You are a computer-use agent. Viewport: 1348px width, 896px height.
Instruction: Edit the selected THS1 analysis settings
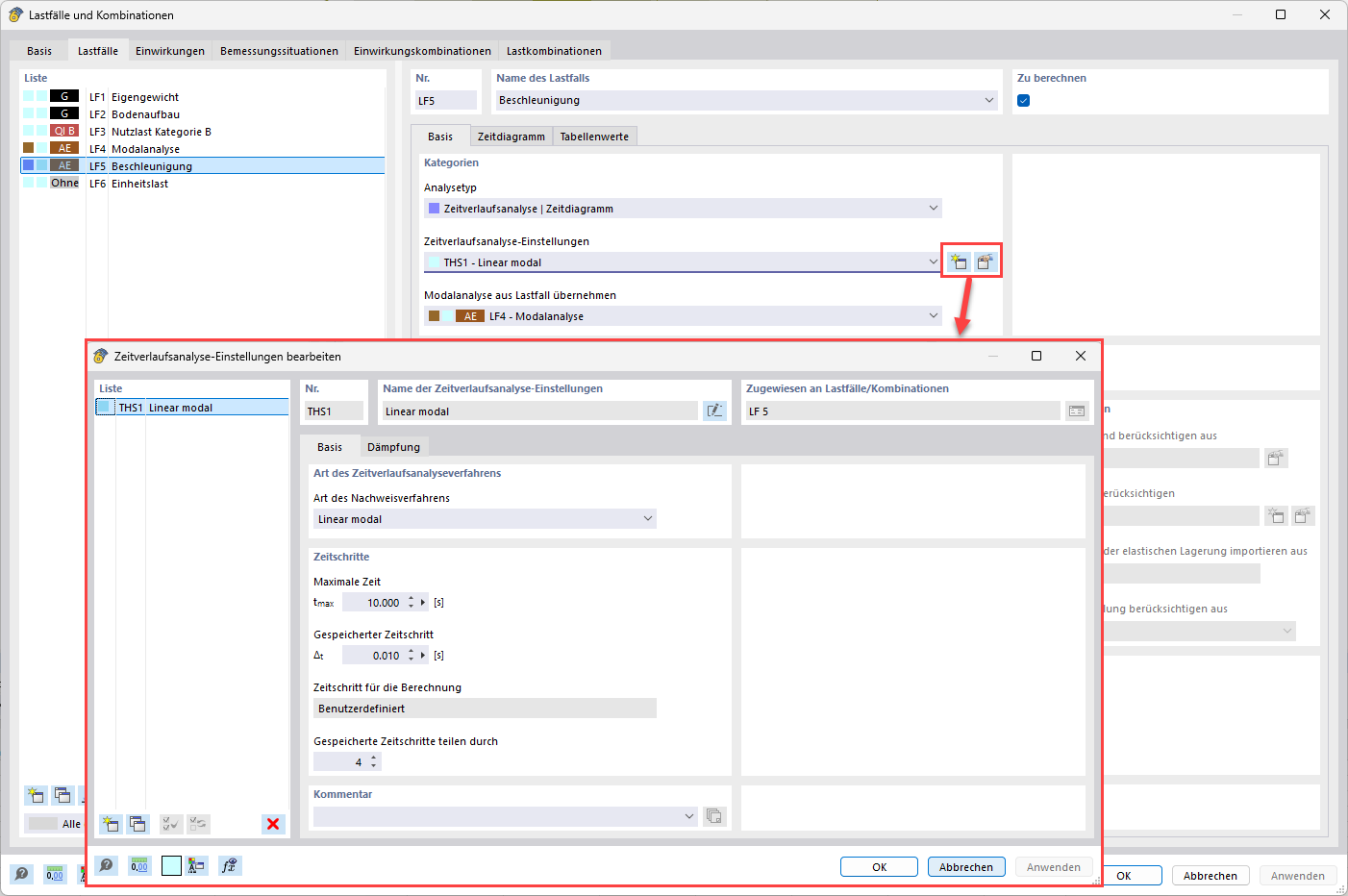(x=986, y=261)
